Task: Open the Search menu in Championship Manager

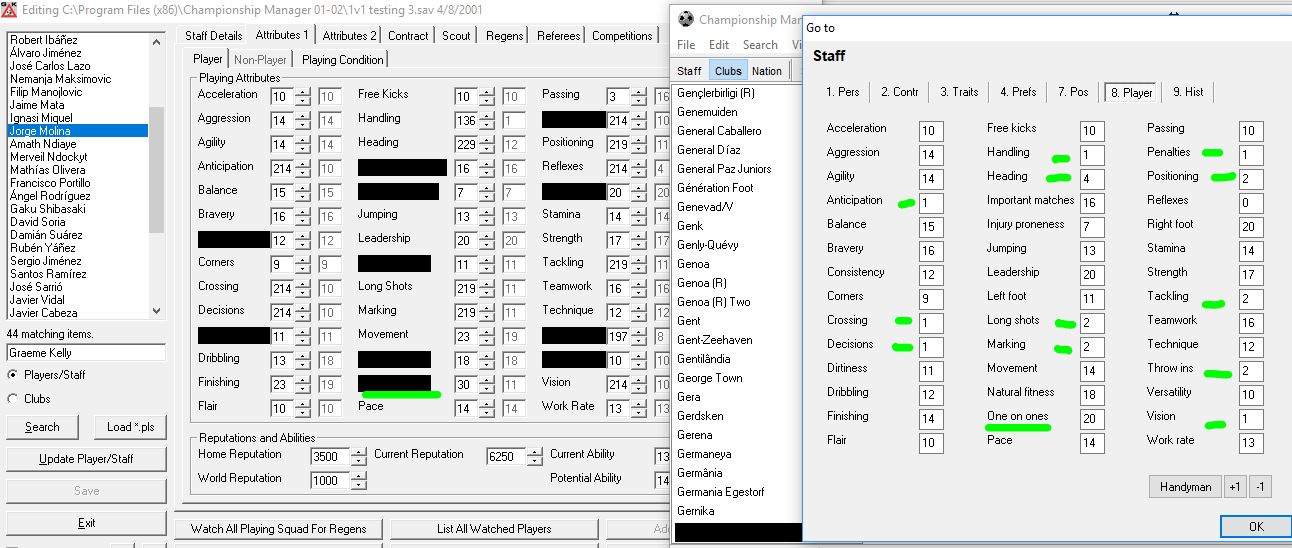Action: tap(760, 45)
